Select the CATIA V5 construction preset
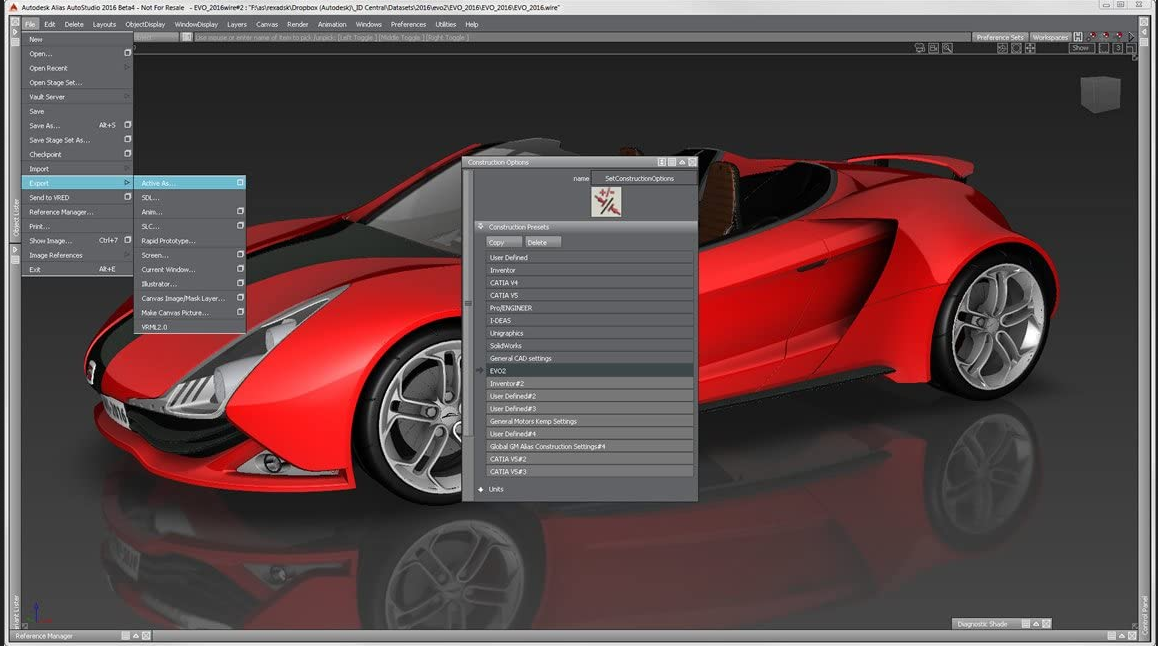This screenshot has height=646, width=1158. (590, 296)
